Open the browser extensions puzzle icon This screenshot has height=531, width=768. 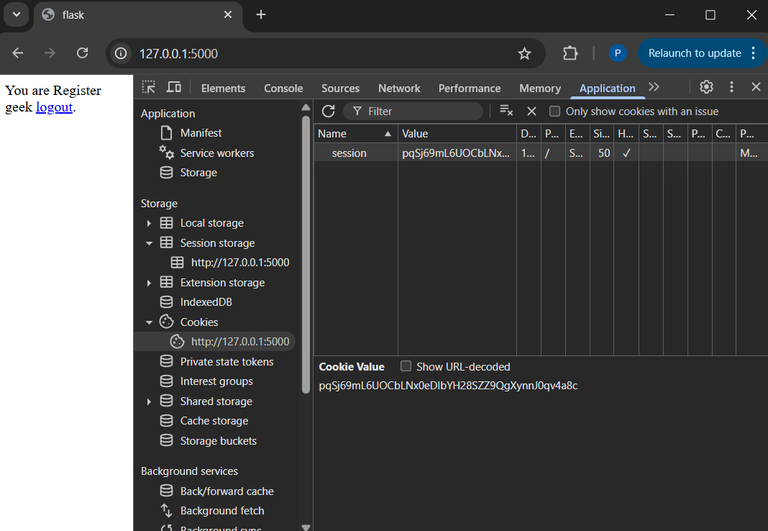pos(570,53)
